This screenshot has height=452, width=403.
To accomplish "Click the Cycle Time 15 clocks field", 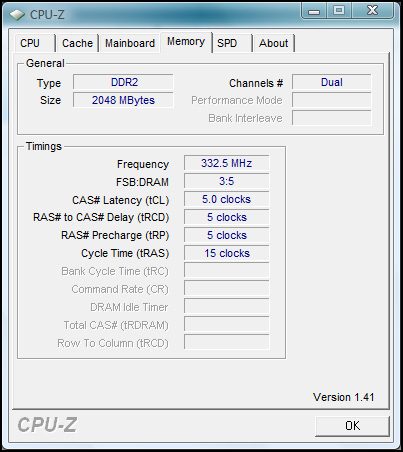I will click(227, 253).
